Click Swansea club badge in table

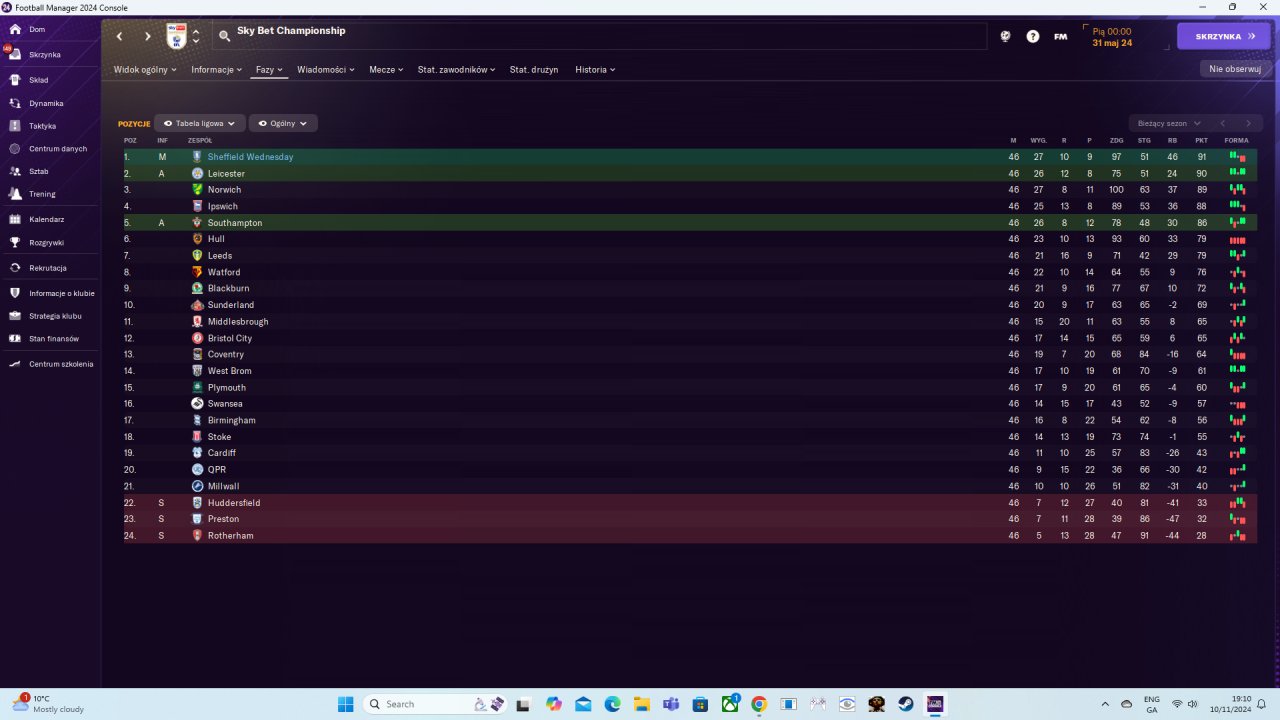tap(197, 404)
